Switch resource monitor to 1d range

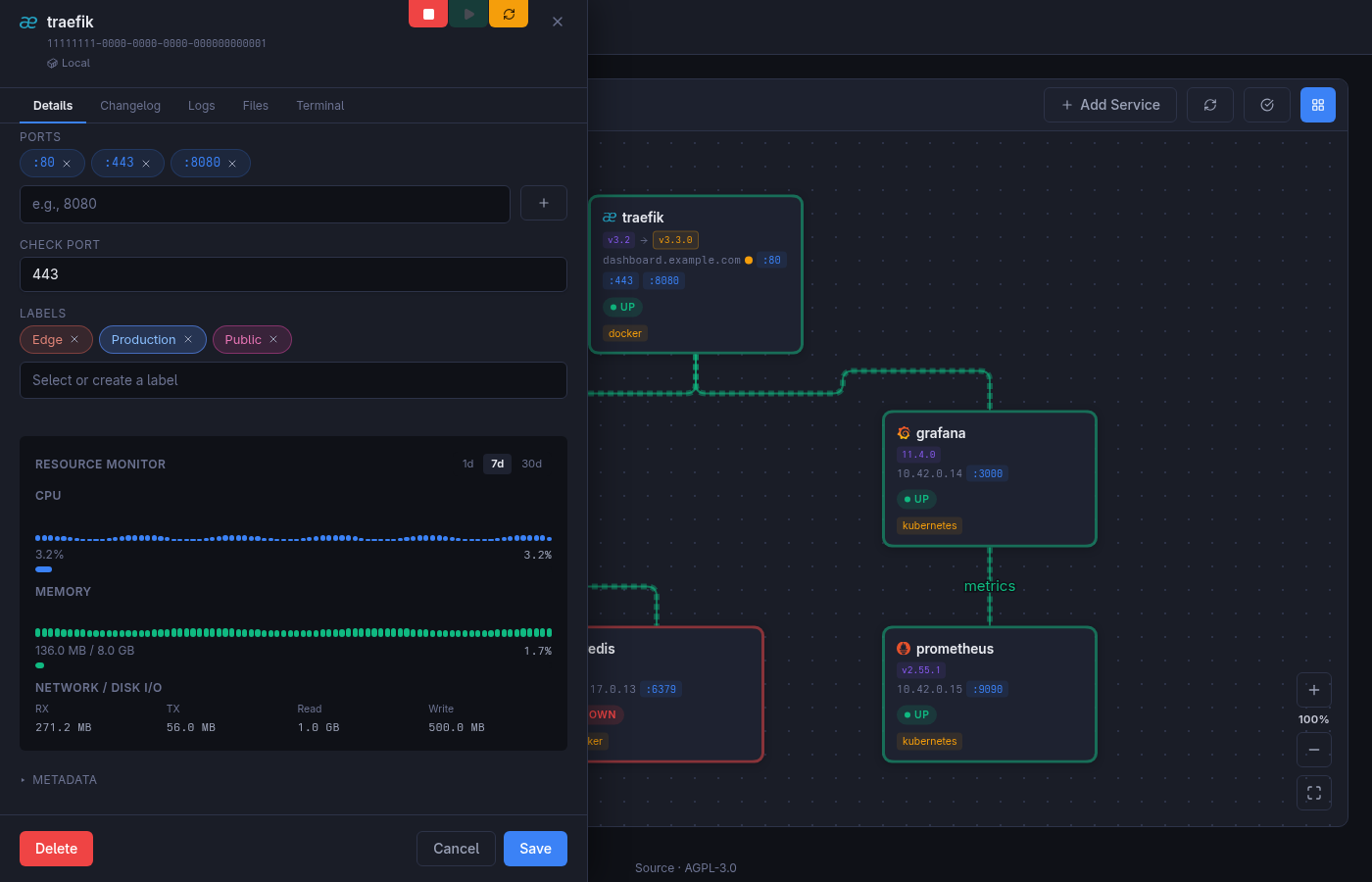tap(468, 464)
